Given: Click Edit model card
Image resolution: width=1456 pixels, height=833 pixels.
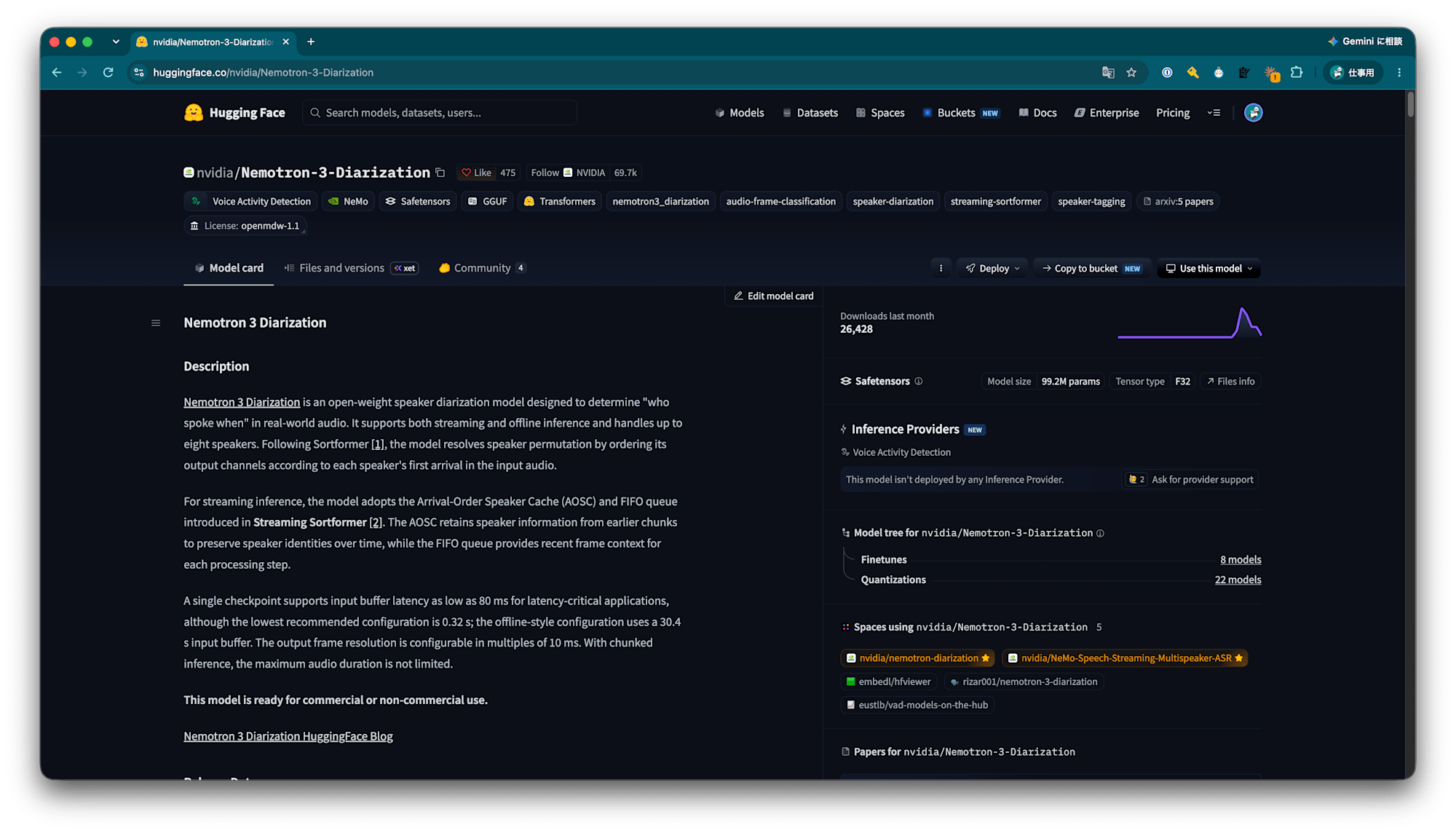Looking at the screenshot, I should (774, 296).
